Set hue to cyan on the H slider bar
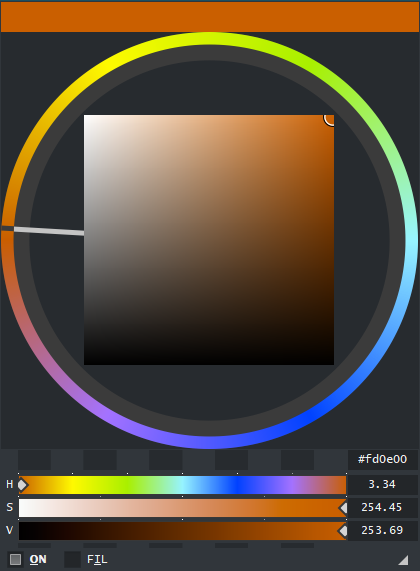The width and height of the screenshot is (420, 571). point(182,485)
